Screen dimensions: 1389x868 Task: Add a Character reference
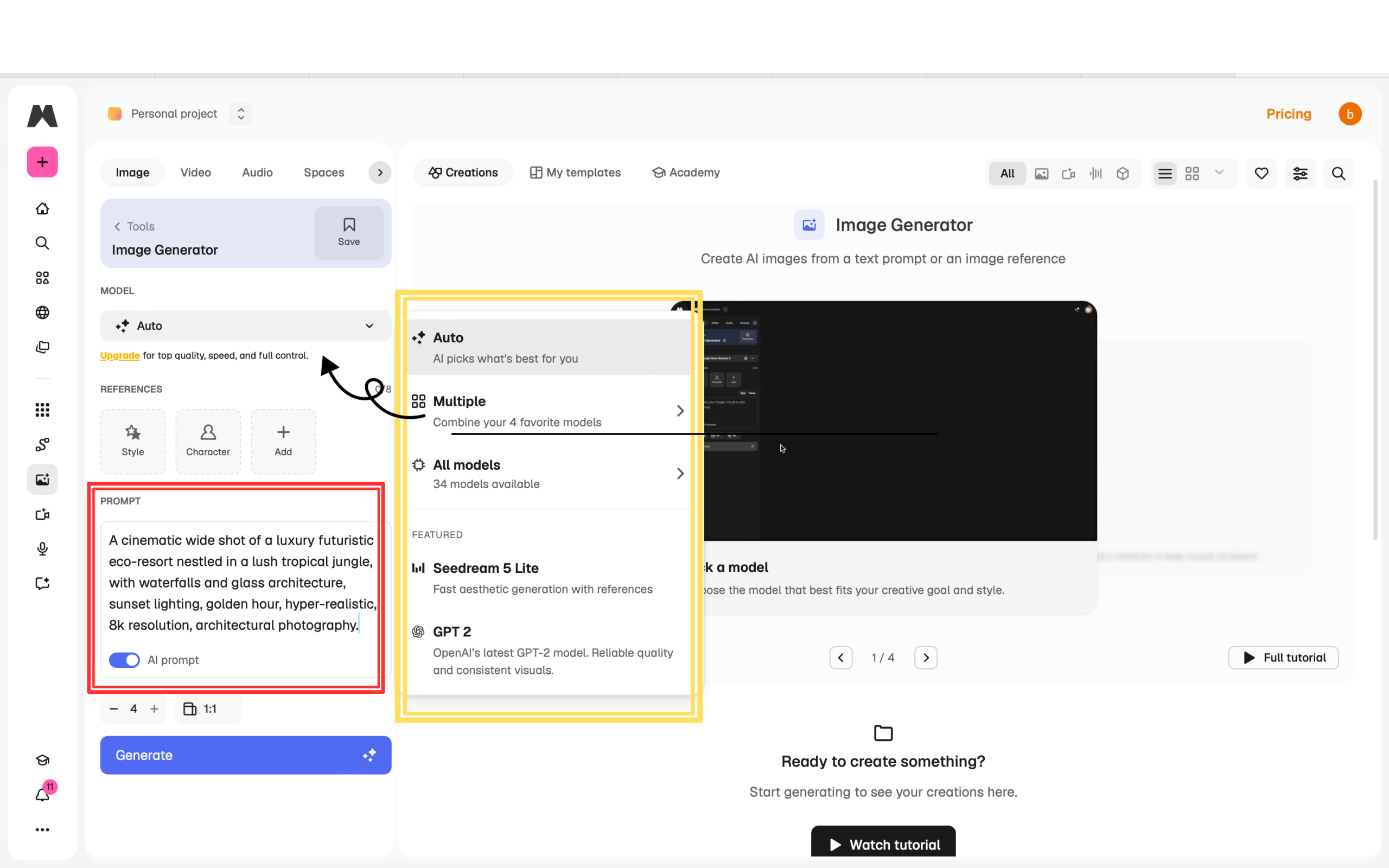click(x=208, y=442)
